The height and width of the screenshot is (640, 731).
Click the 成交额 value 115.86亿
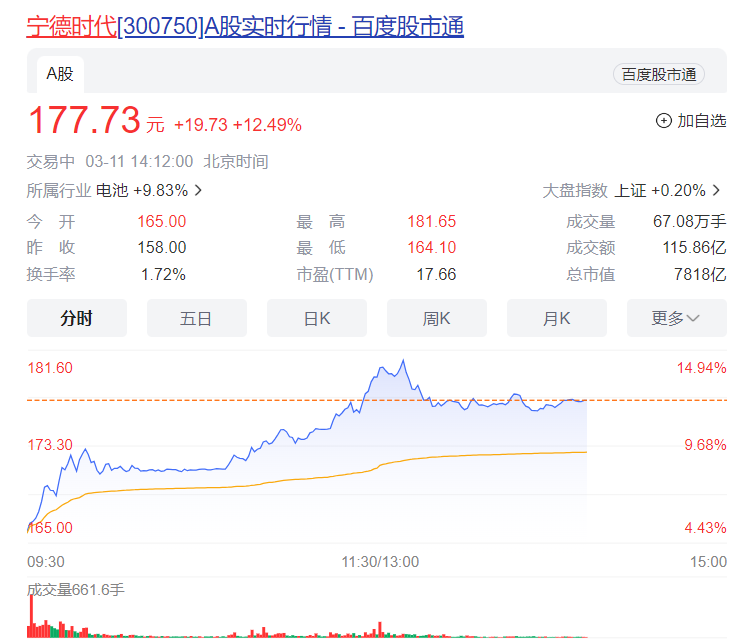pos(695,248)
